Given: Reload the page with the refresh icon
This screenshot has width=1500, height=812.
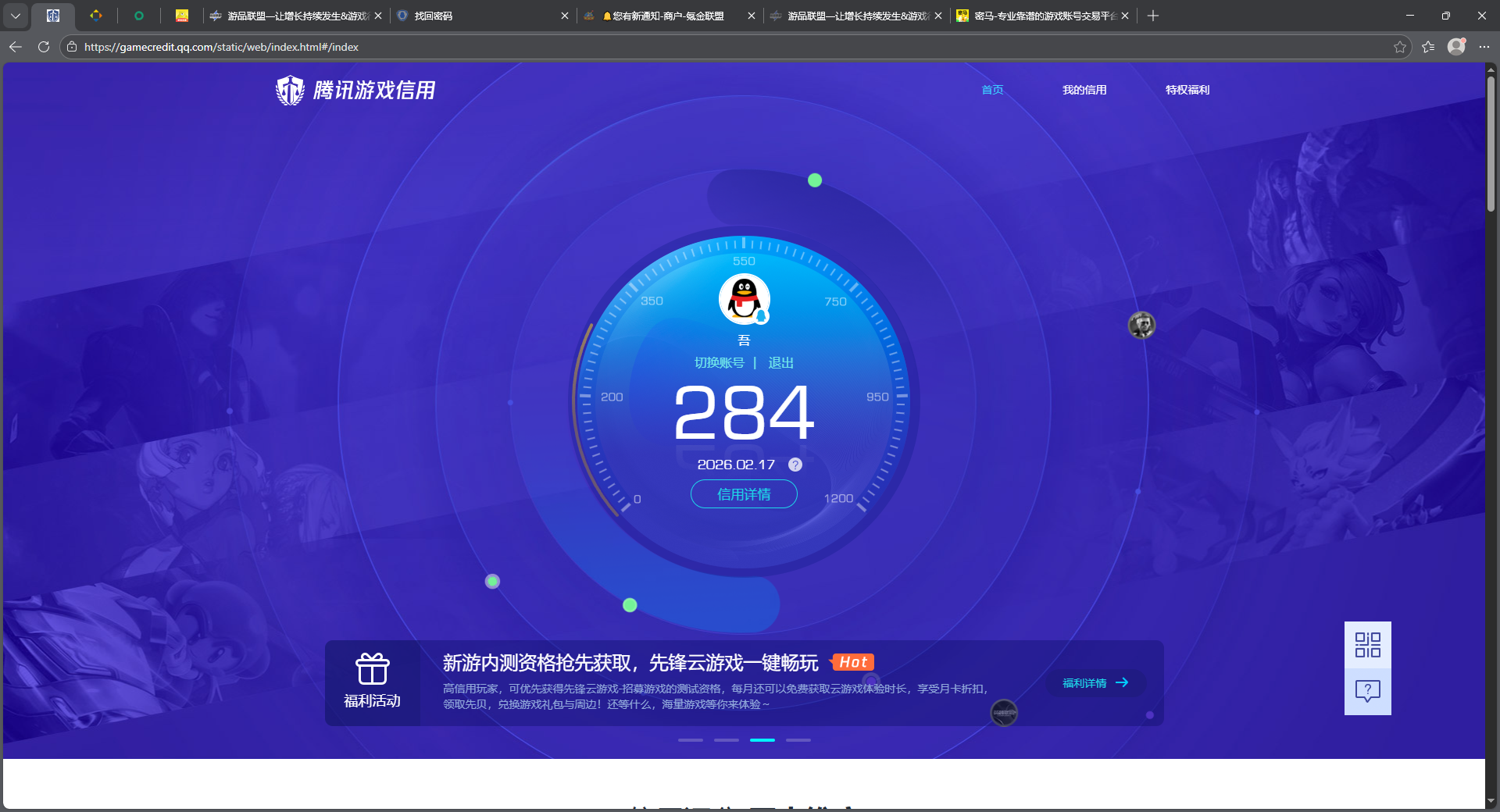Looking at the screenshot, I should [43, 47].
